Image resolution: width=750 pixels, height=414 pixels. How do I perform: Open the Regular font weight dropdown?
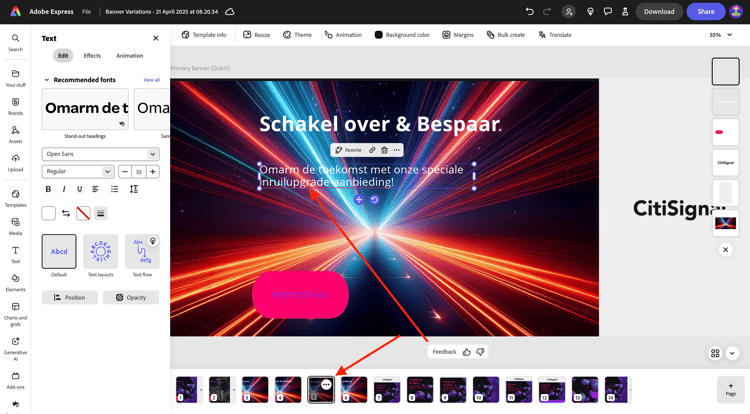[x=77, y=172]
